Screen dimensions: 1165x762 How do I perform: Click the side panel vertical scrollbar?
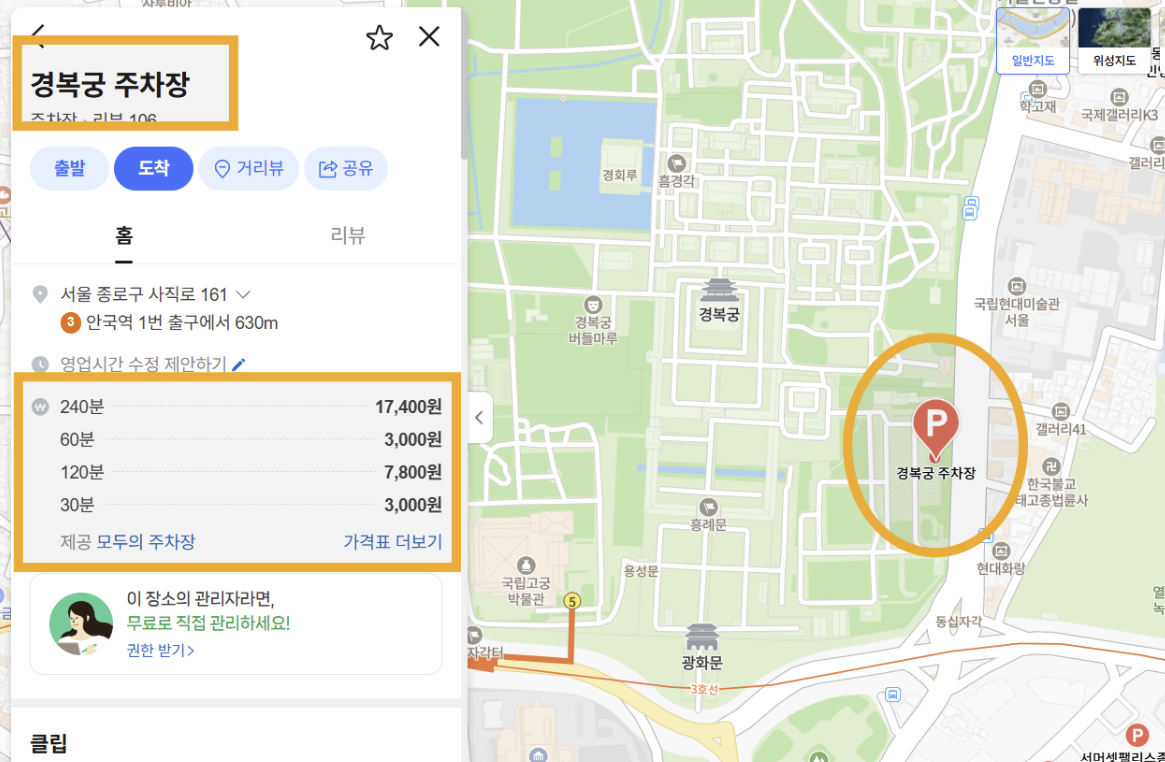[x=464, y=84]
